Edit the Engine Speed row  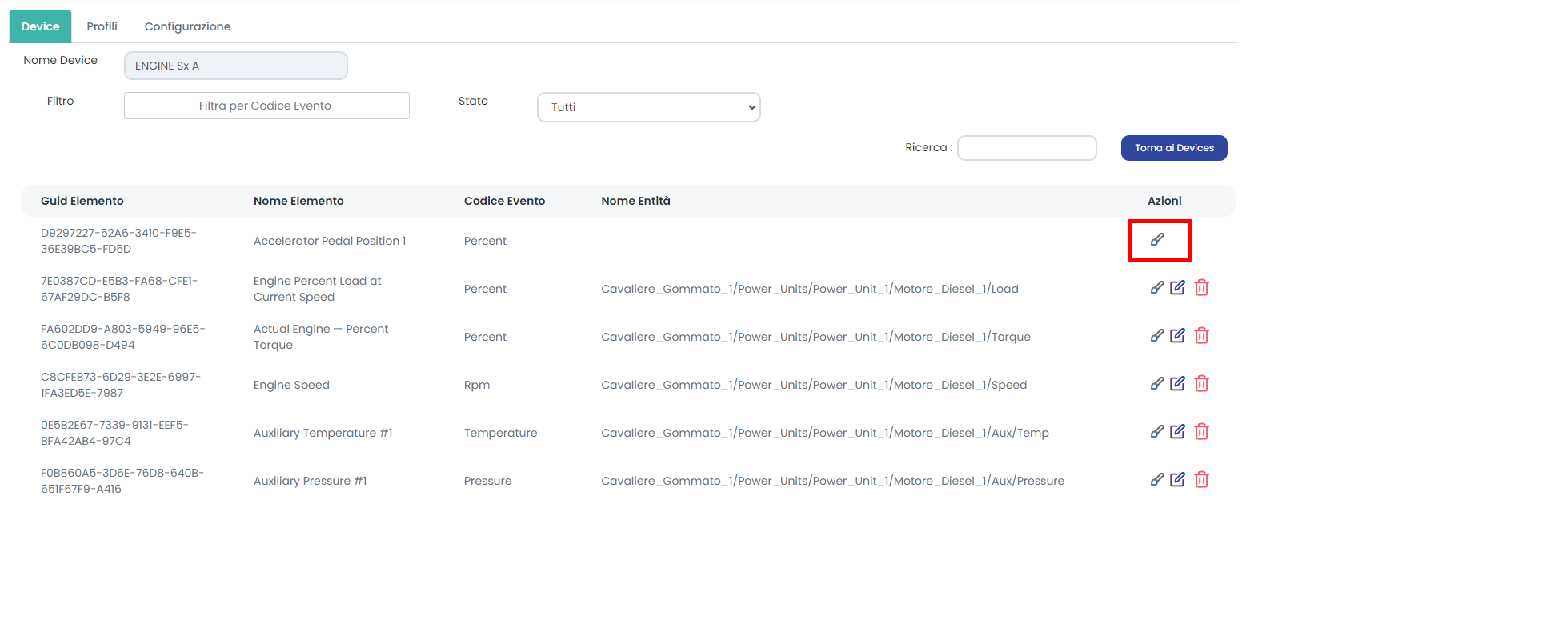tap(1178, 384)
